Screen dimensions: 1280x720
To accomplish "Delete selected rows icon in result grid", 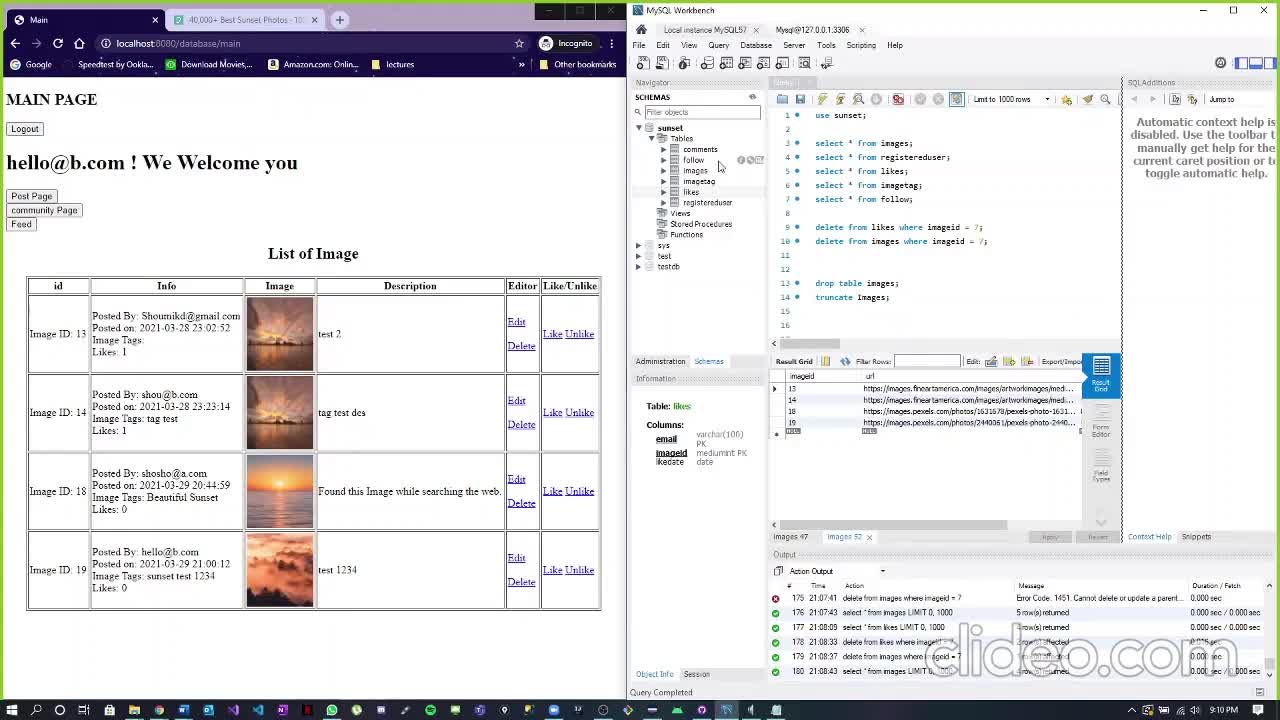I will (x=1027, y=361).
